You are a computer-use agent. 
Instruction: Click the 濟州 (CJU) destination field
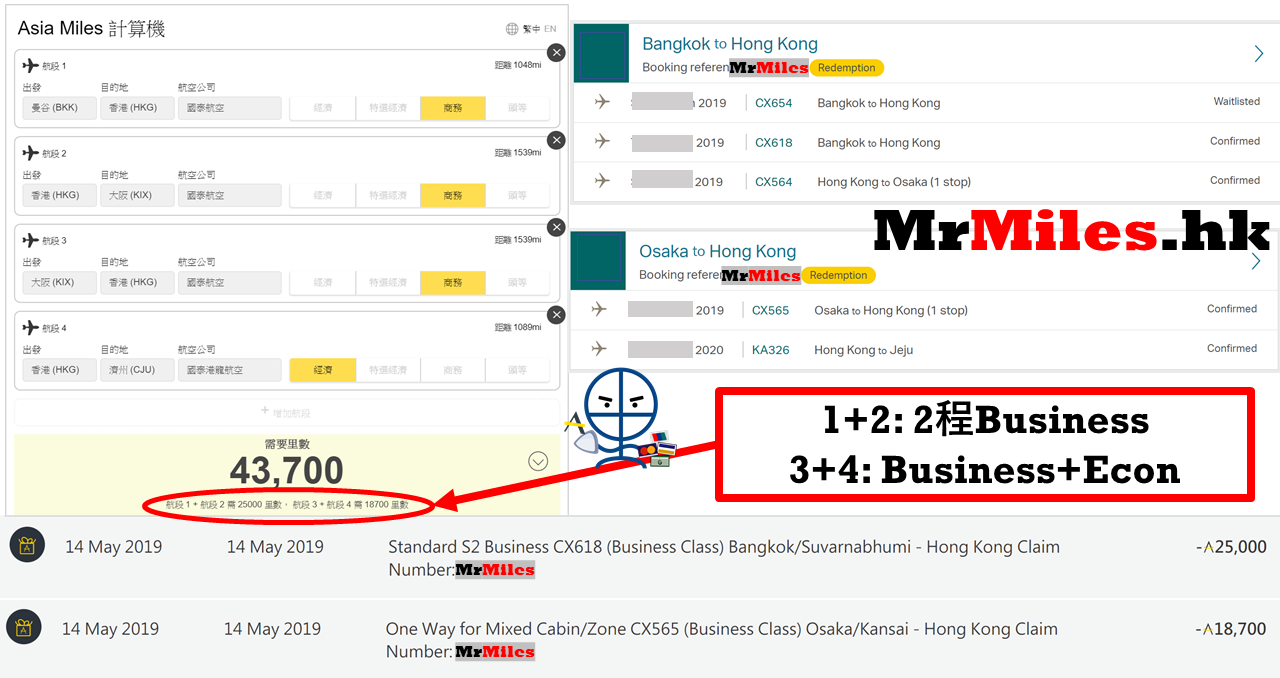point(137,370)
